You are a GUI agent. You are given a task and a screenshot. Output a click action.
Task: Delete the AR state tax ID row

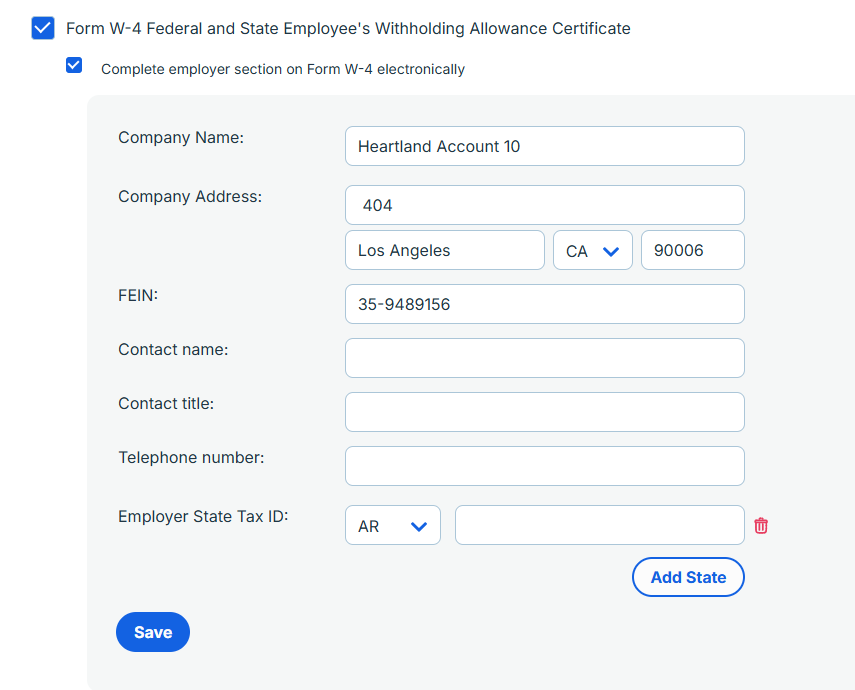[x=761, y=526]
